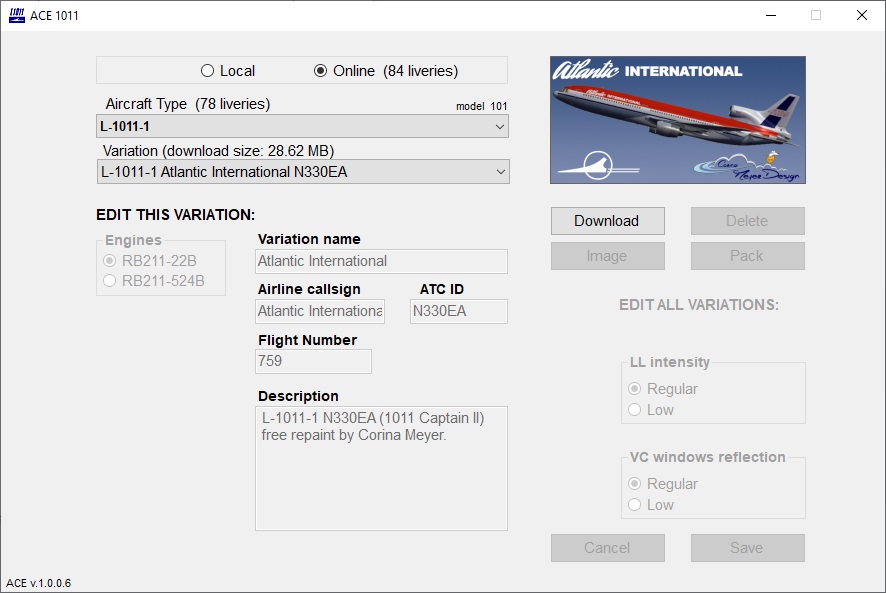Choose the RB211-22B engine option
The image size is (886, 593).
coord(110,261)
